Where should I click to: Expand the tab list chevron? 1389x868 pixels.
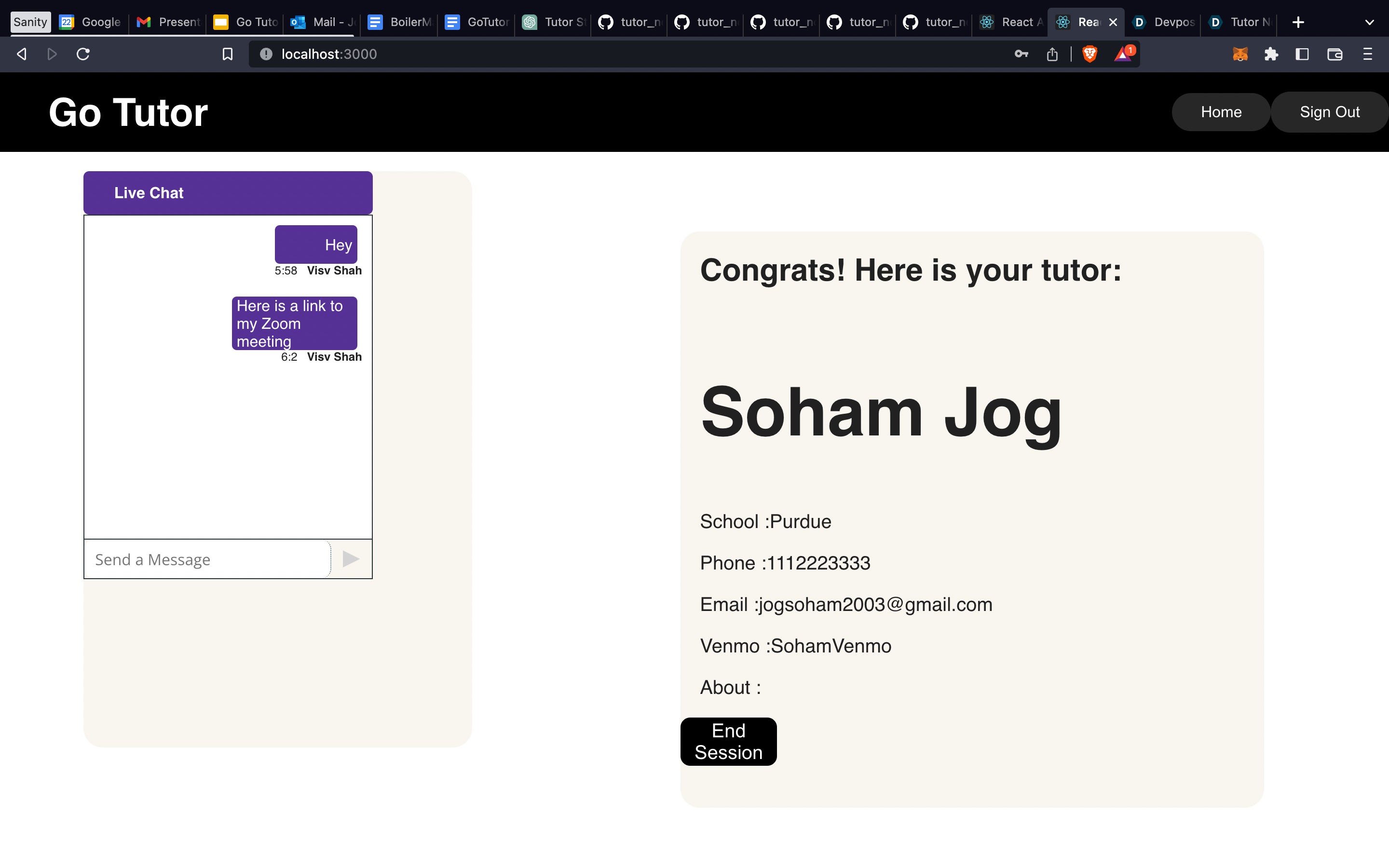click(x=1370, y=22)
